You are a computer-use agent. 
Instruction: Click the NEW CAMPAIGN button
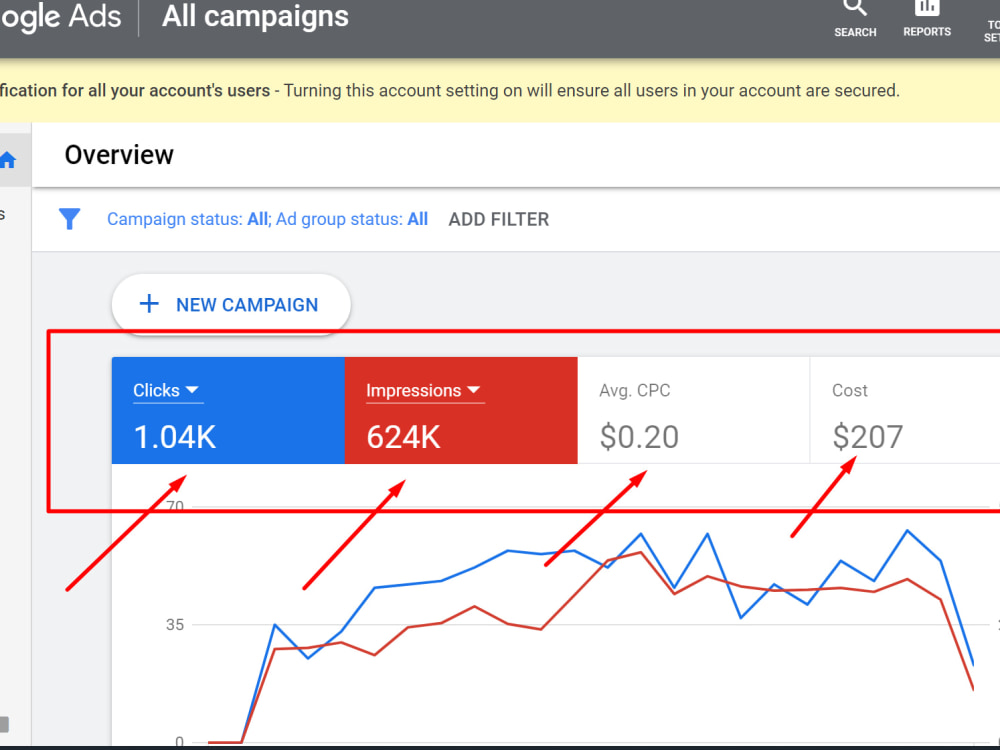pyautogui.click(x=231, y=304)
